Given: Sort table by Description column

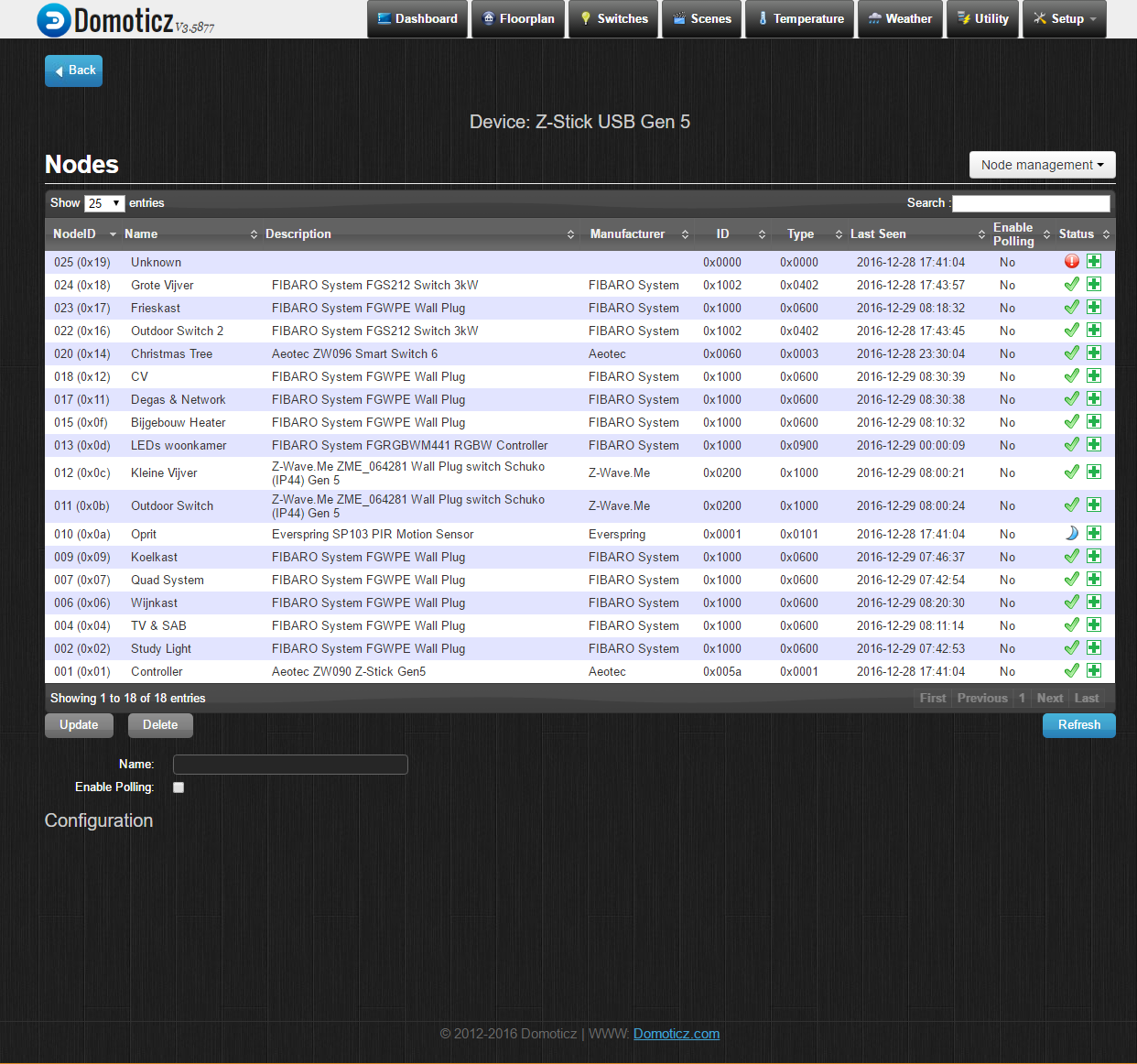Looking at the screenshot, I should [420, 234].
